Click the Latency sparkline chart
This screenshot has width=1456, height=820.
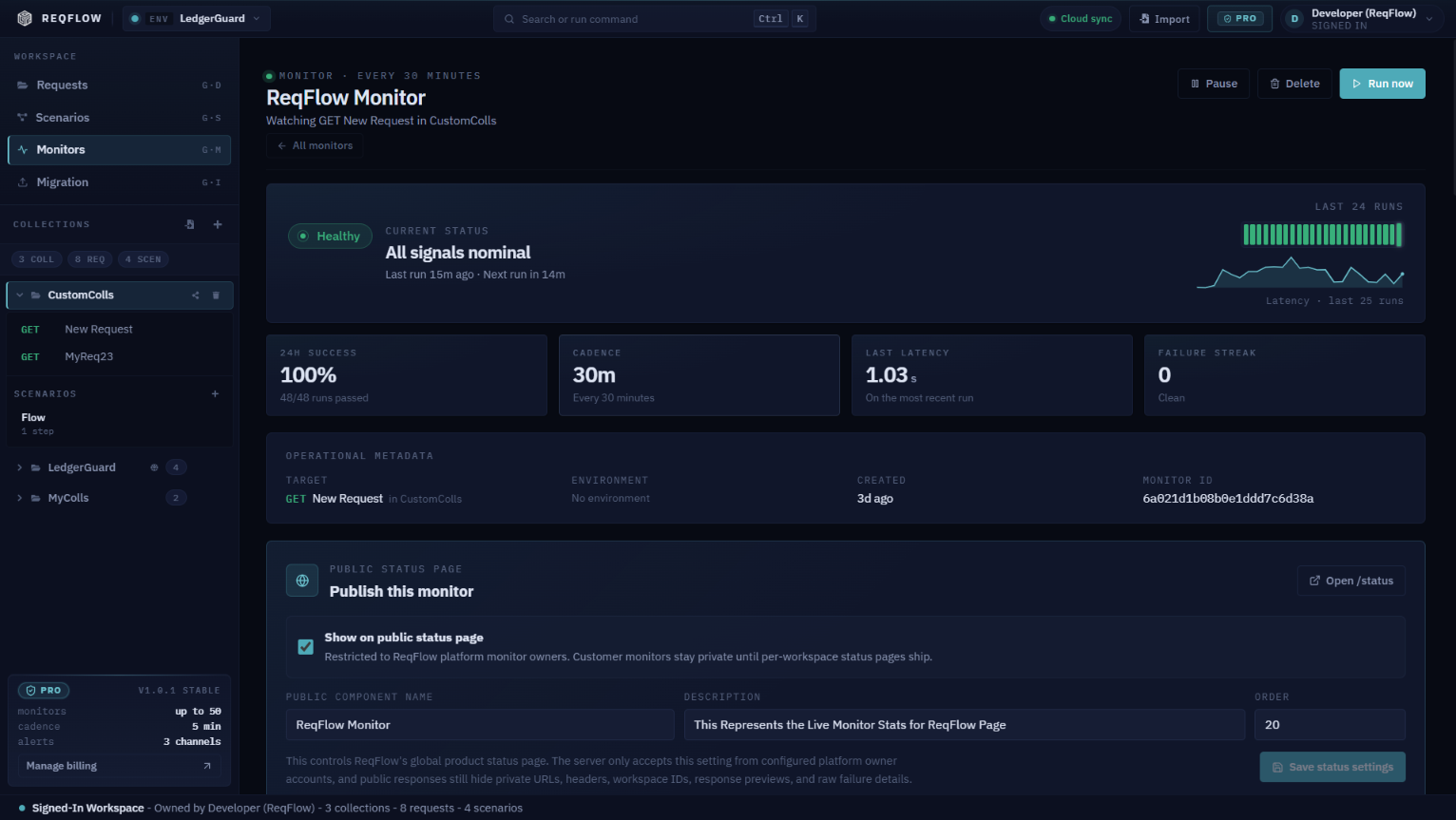(1300, 272)
